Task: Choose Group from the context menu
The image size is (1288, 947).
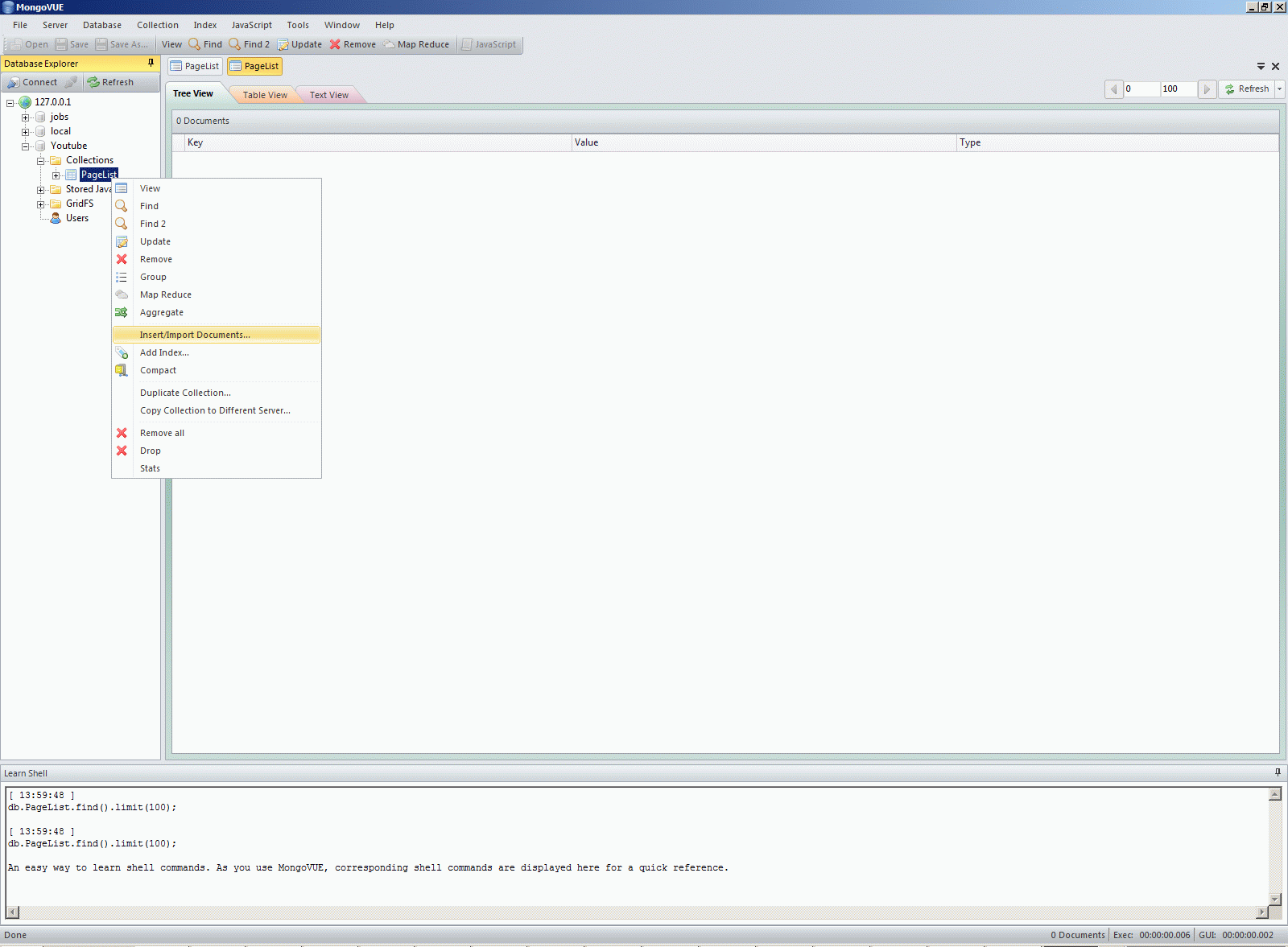Action: pyautogui.click(x=217, y=277)
